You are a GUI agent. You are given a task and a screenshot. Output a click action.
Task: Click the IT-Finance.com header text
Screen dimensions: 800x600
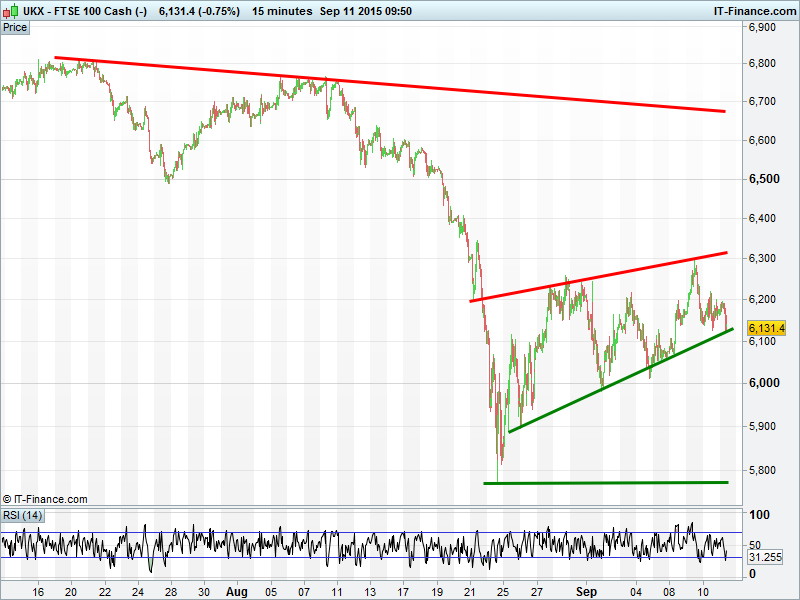[754, 11]
